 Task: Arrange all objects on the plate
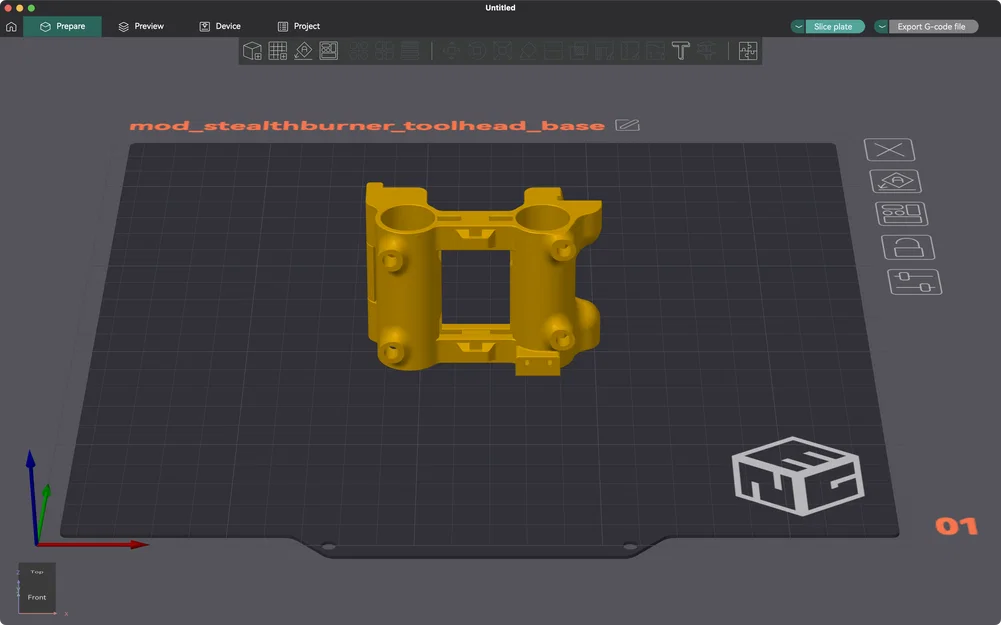(328, 50)
